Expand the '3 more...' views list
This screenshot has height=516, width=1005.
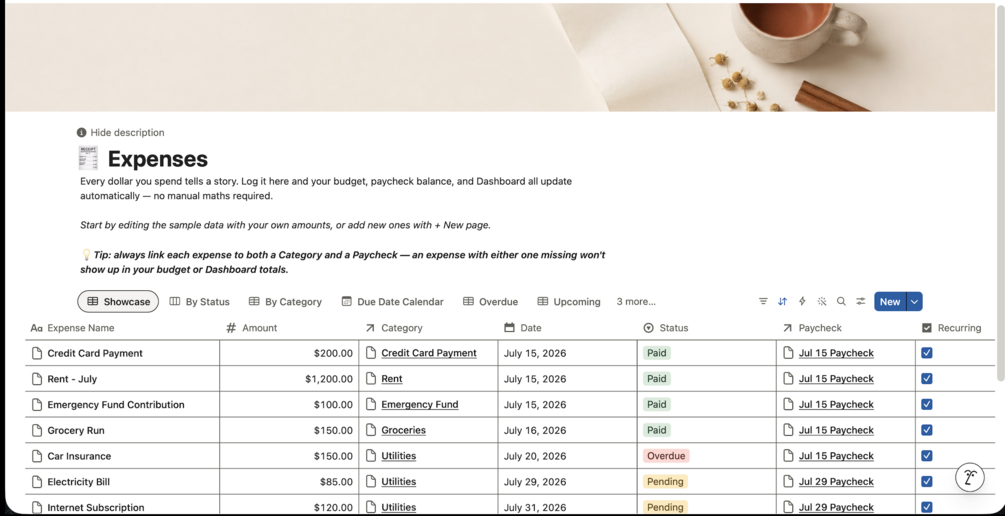(x=636, y=301)
